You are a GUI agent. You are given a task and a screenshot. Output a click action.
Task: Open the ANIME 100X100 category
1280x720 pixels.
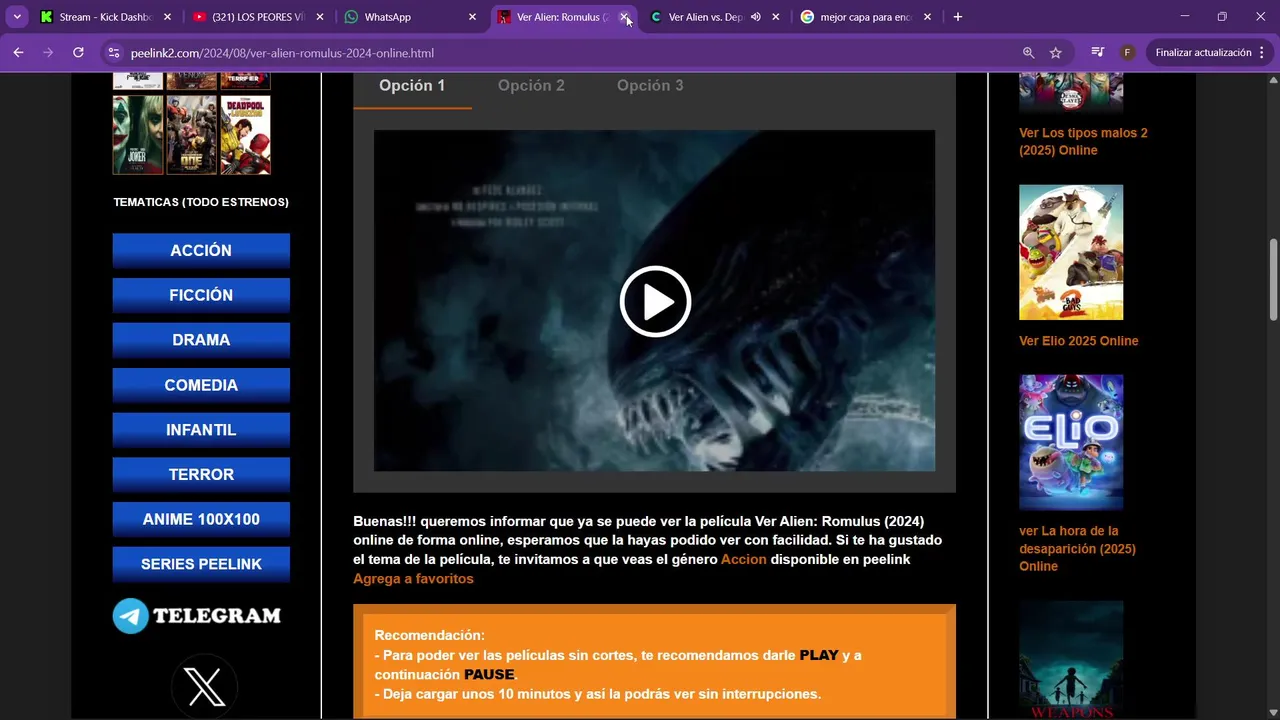coord(201,519)
